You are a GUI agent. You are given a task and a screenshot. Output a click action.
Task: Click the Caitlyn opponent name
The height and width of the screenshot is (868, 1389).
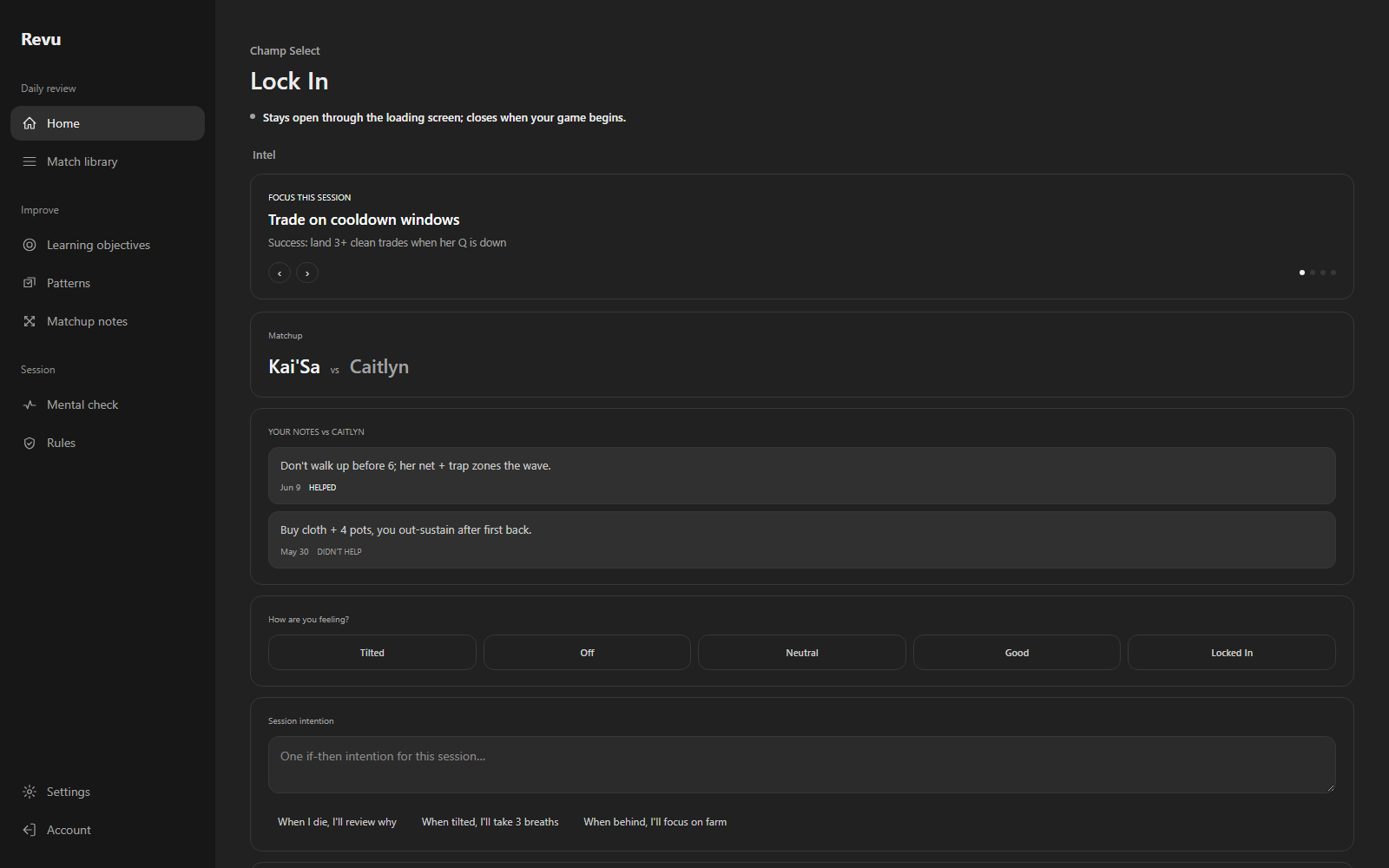[x=379, y=366]
